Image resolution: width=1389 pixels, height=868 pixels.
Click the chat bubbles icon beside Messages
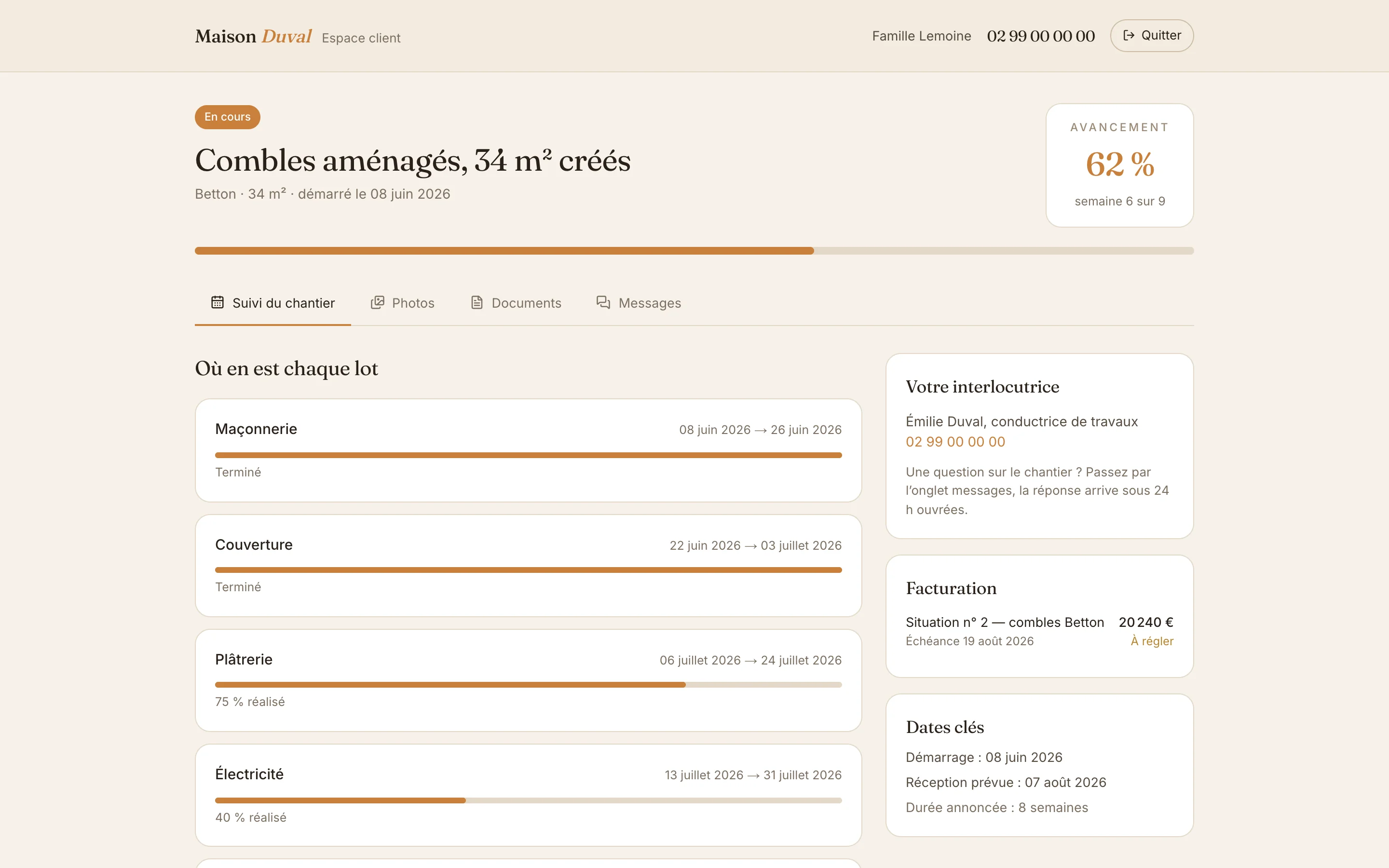[x=603, y=302]
